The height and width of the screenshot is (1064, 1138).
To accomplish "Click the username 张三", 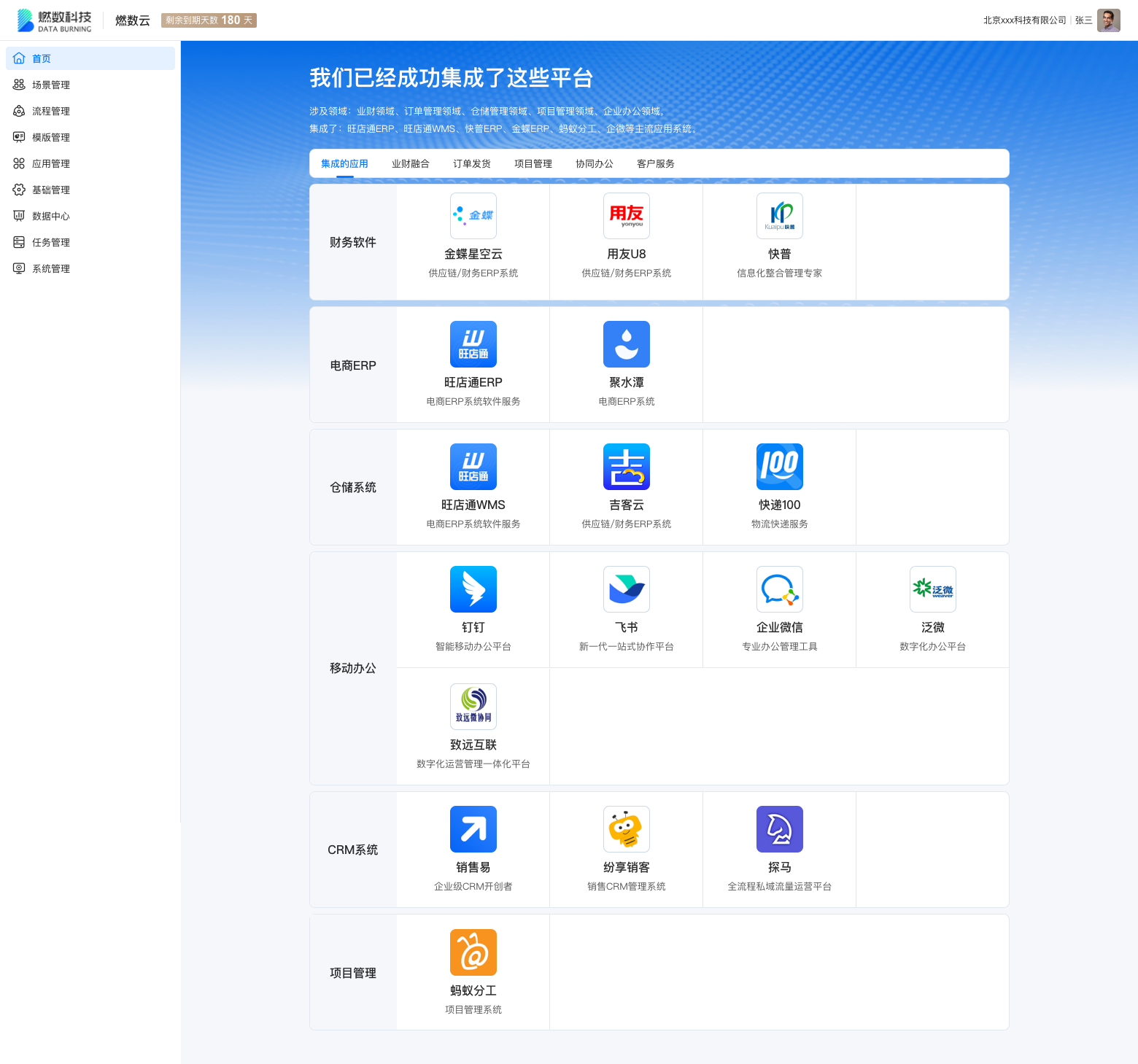I will click(1084, 20).
